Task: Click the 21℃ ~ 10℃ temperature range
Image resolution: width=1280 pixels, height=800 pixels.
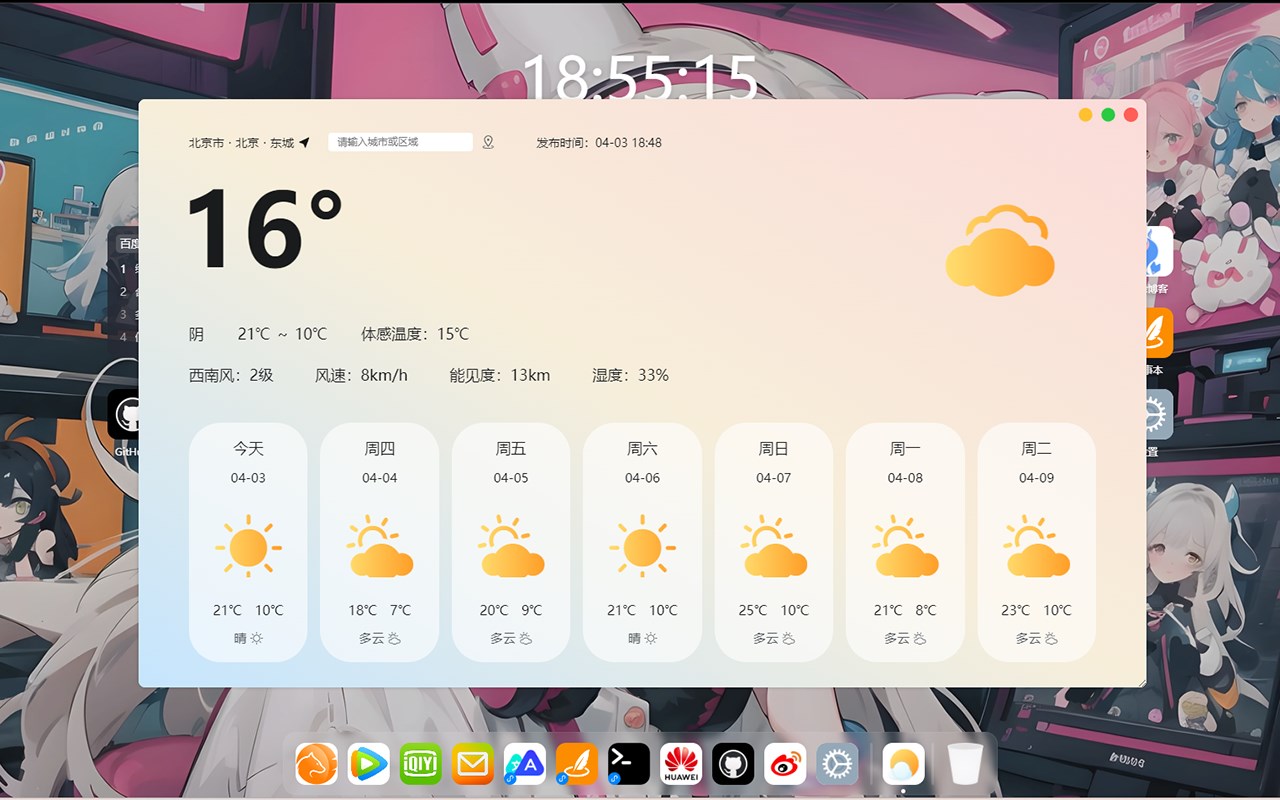Action: (282, 334)
